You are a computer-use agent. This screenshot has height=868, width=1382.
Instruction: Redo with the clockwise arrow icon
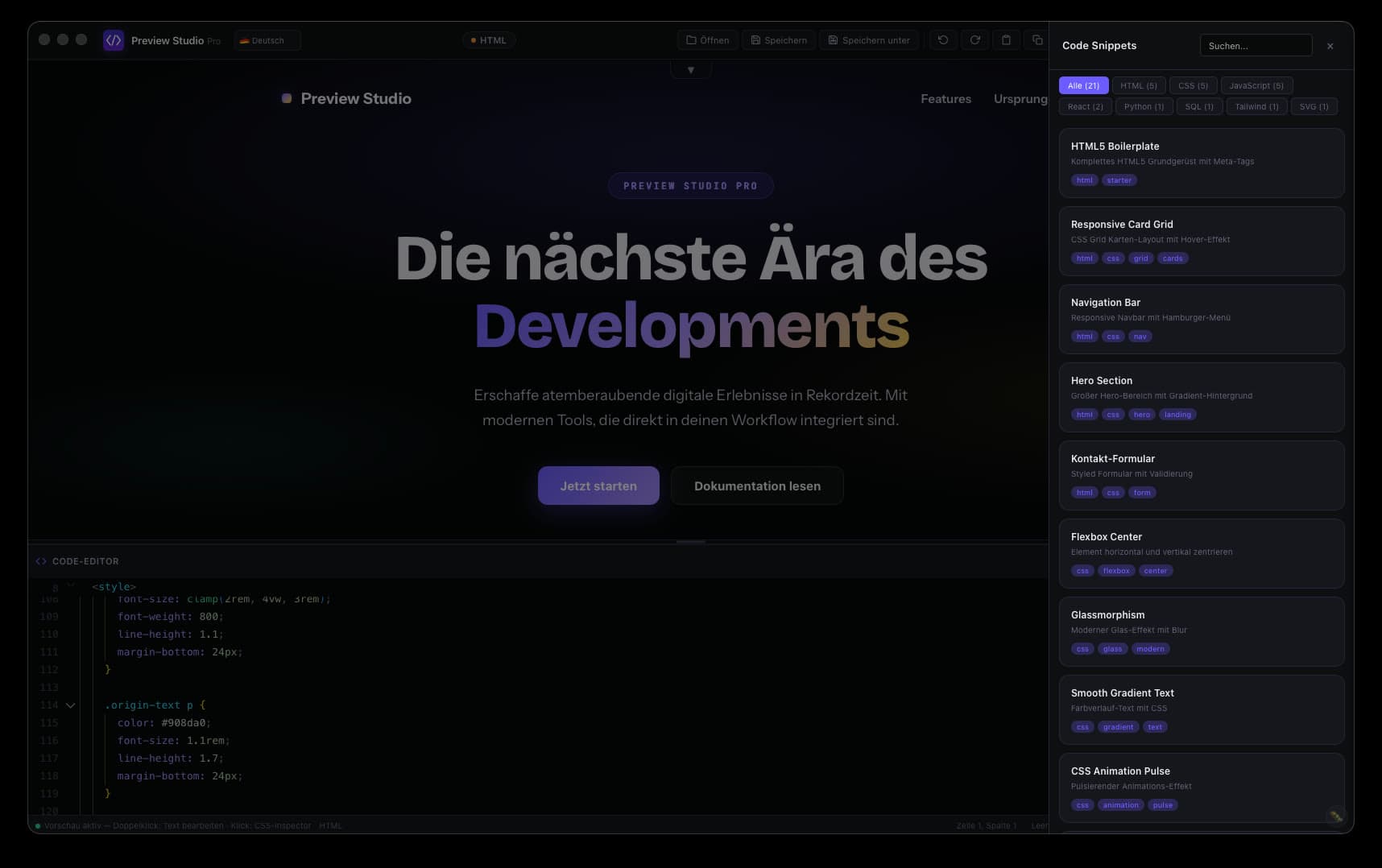point(974,40)
